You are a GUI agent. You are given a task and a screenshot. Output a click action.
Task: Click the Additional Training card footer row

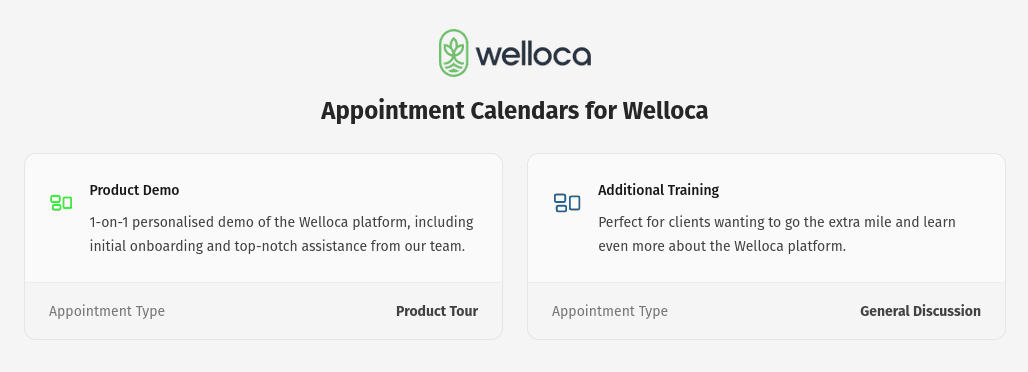766,311
